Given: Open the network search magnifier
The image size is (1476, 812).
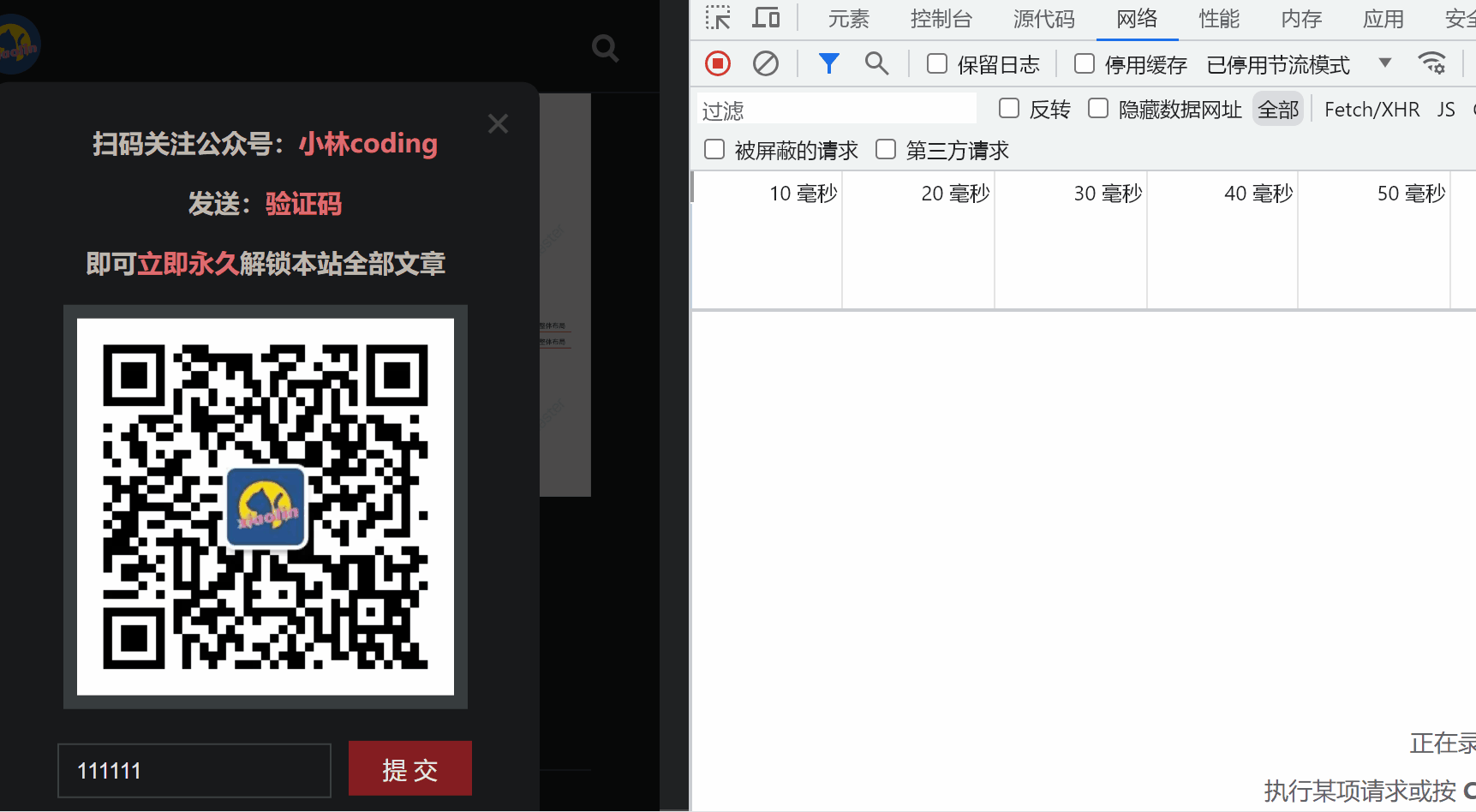Looking at the screenshot, I should tap(876, 63).
